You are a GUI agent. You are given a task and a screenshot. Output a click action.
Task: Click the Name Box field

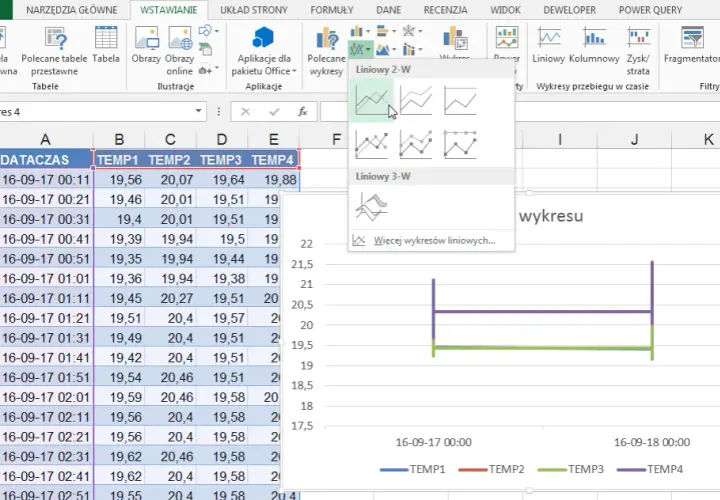pyautogui.click(x=96, y=112)
